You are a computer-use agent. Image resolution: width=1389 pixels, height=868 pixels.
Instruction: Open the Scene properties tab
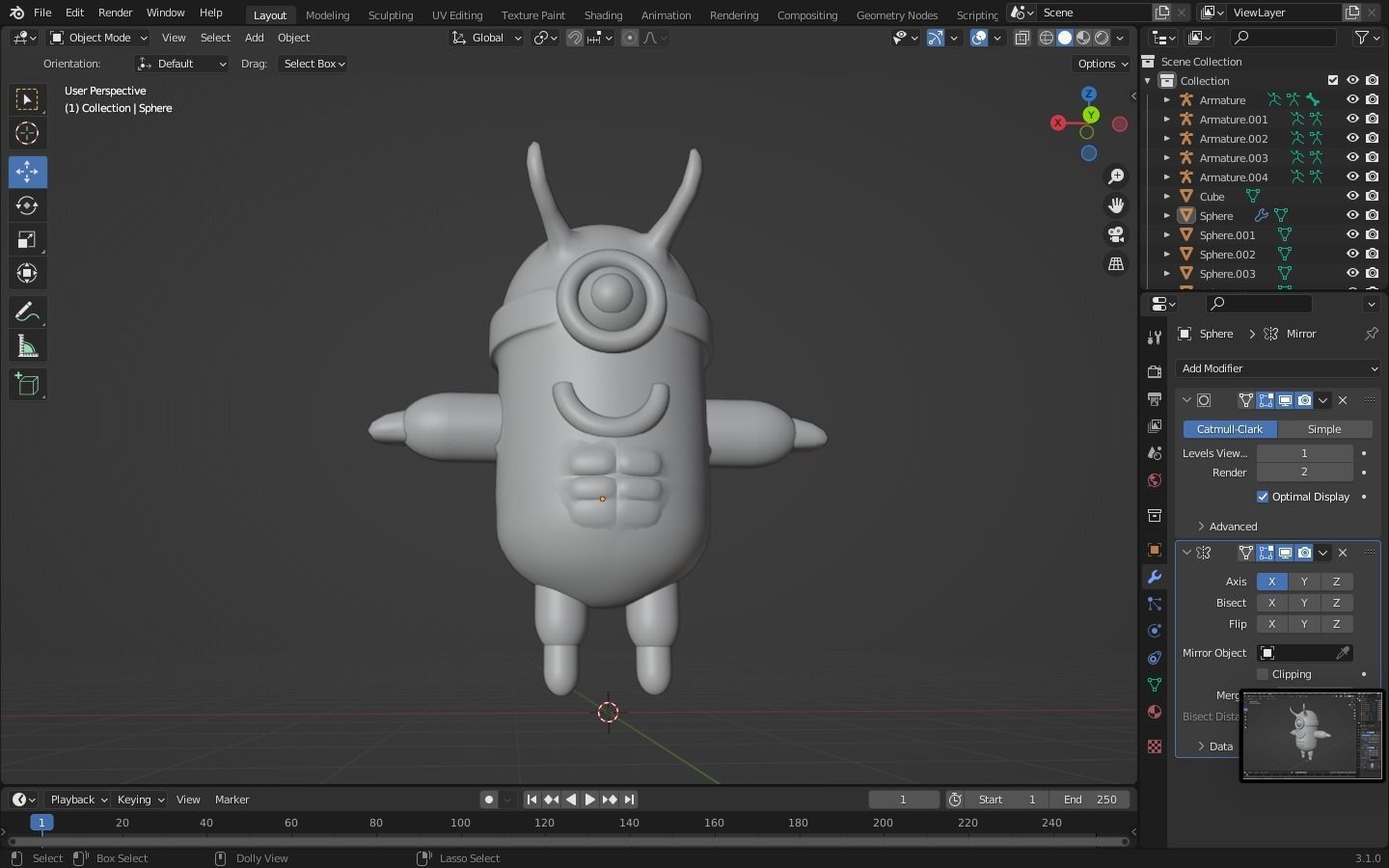[1154, 452]
